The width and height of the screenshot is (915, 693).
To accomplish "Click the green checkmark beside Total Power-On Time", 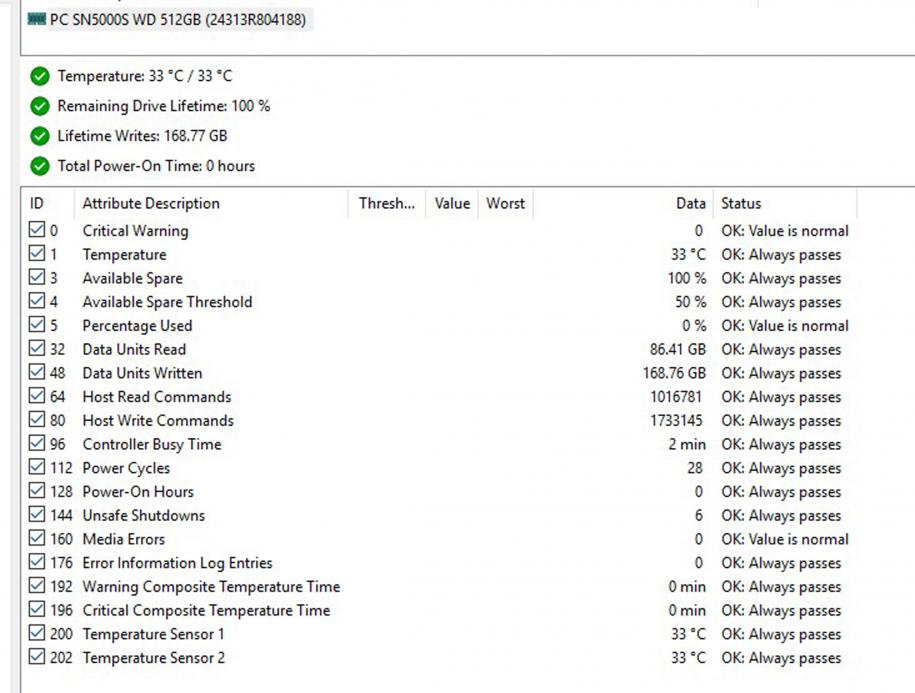I will [40, 166].
